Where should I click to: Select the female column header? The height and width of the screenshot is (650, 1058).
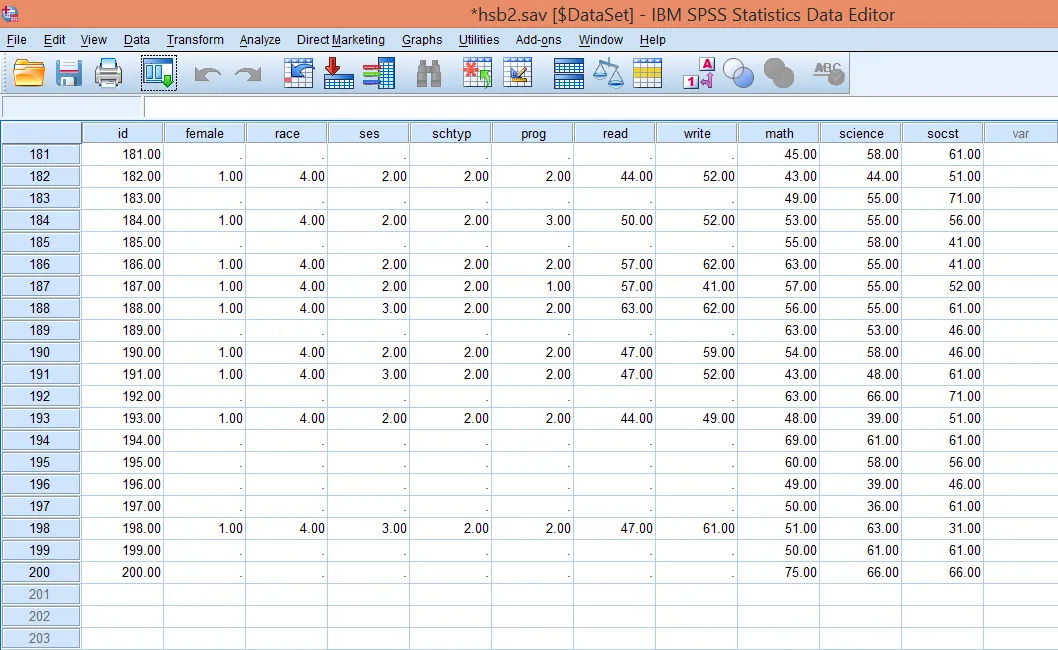click(205, 133)
